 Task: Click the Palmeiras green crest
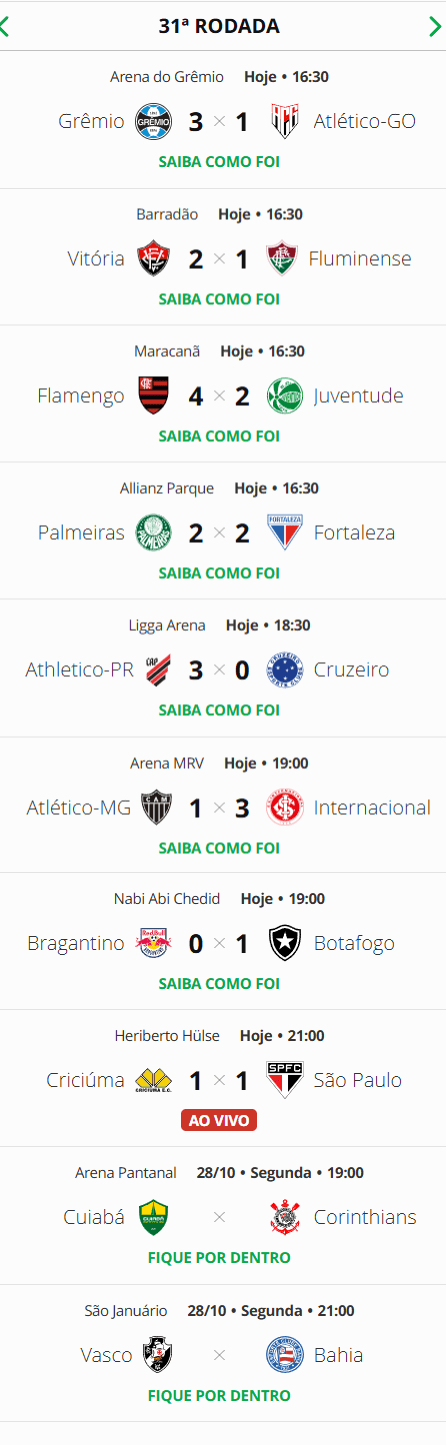[154, 533]
